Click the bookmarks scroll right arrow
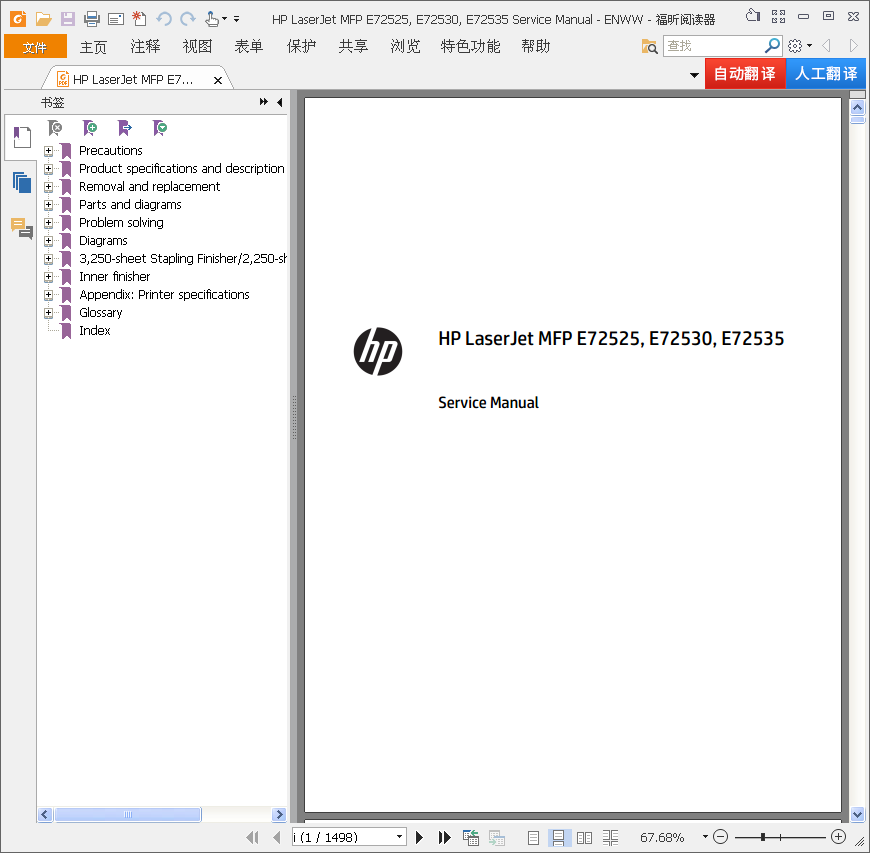870x853 pixels. coord(279,814)
